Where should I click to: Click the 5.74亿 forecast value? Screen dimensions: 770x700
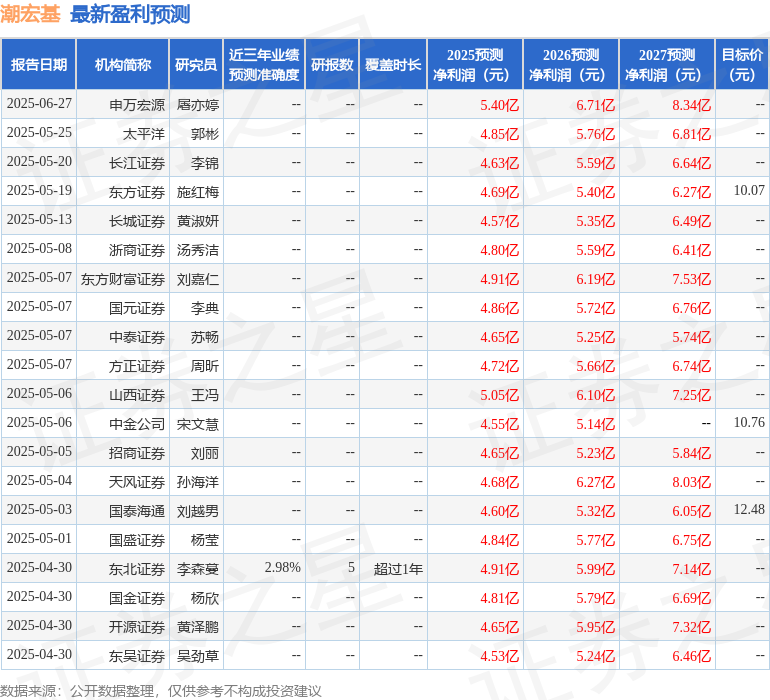pos(691,337)
